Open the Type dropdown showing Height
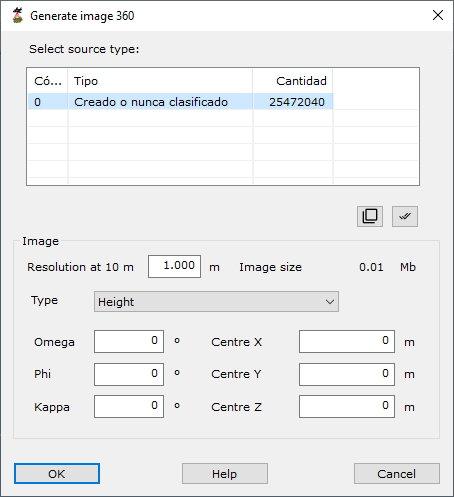Screen dimensions: 454x497 [x=216, y=302]
